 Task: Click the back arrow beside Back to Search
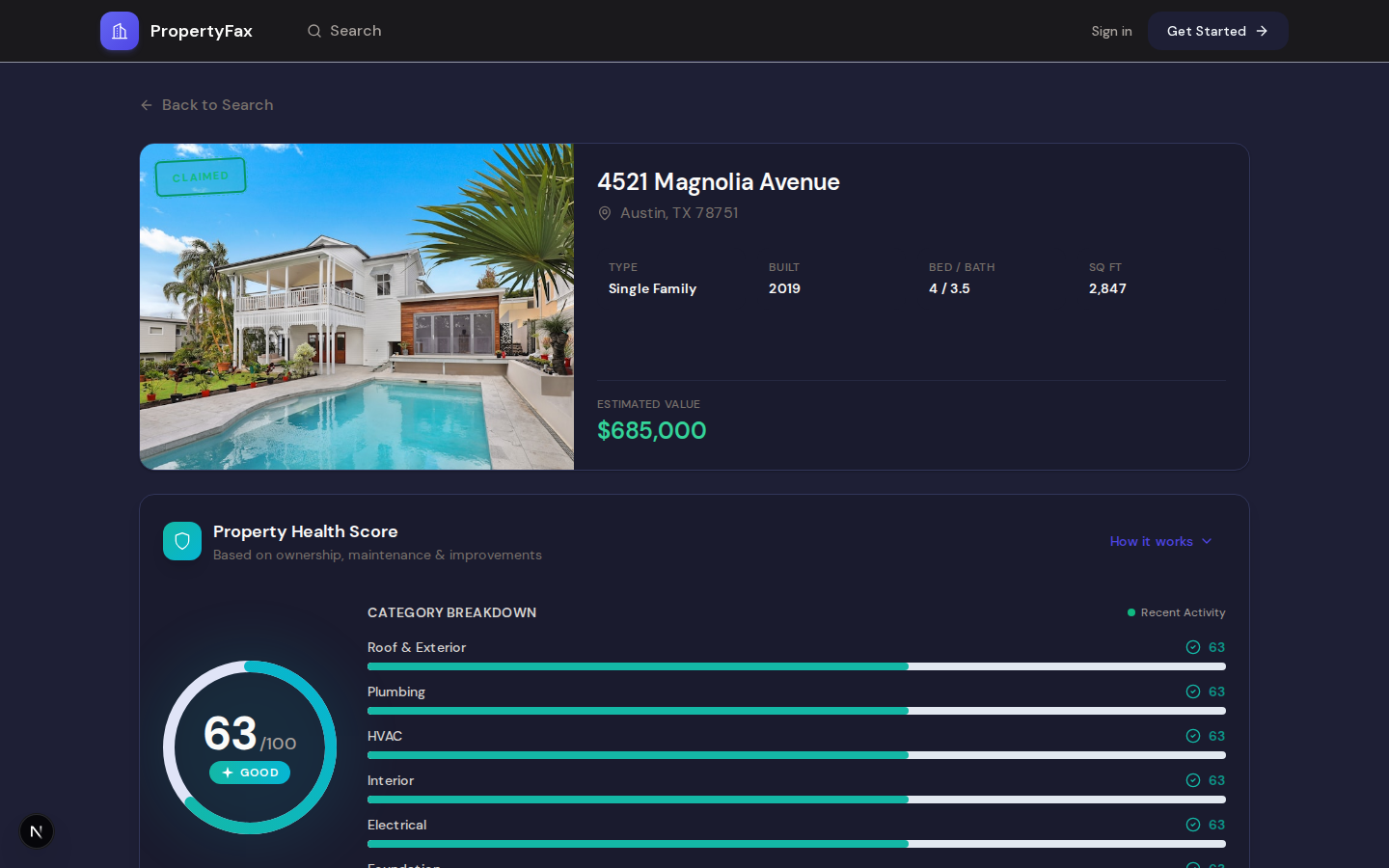click(146, 105)
